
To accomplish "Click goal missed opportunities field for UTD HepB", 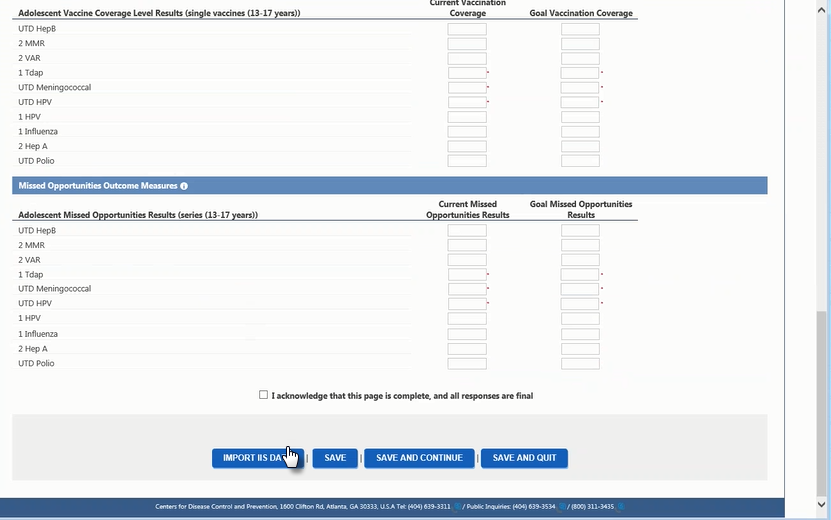I will click(x=580, y=231).
